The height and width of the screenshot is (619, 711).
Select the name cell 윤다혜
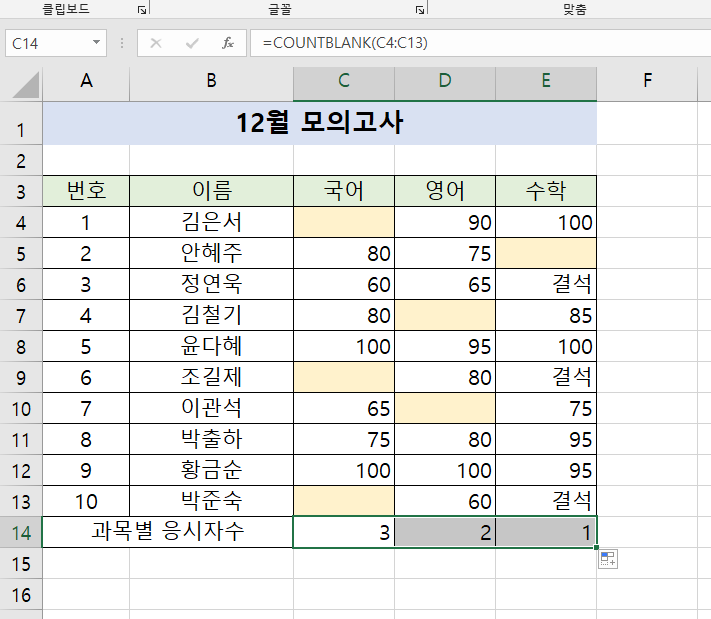click(x=211, y=346)
